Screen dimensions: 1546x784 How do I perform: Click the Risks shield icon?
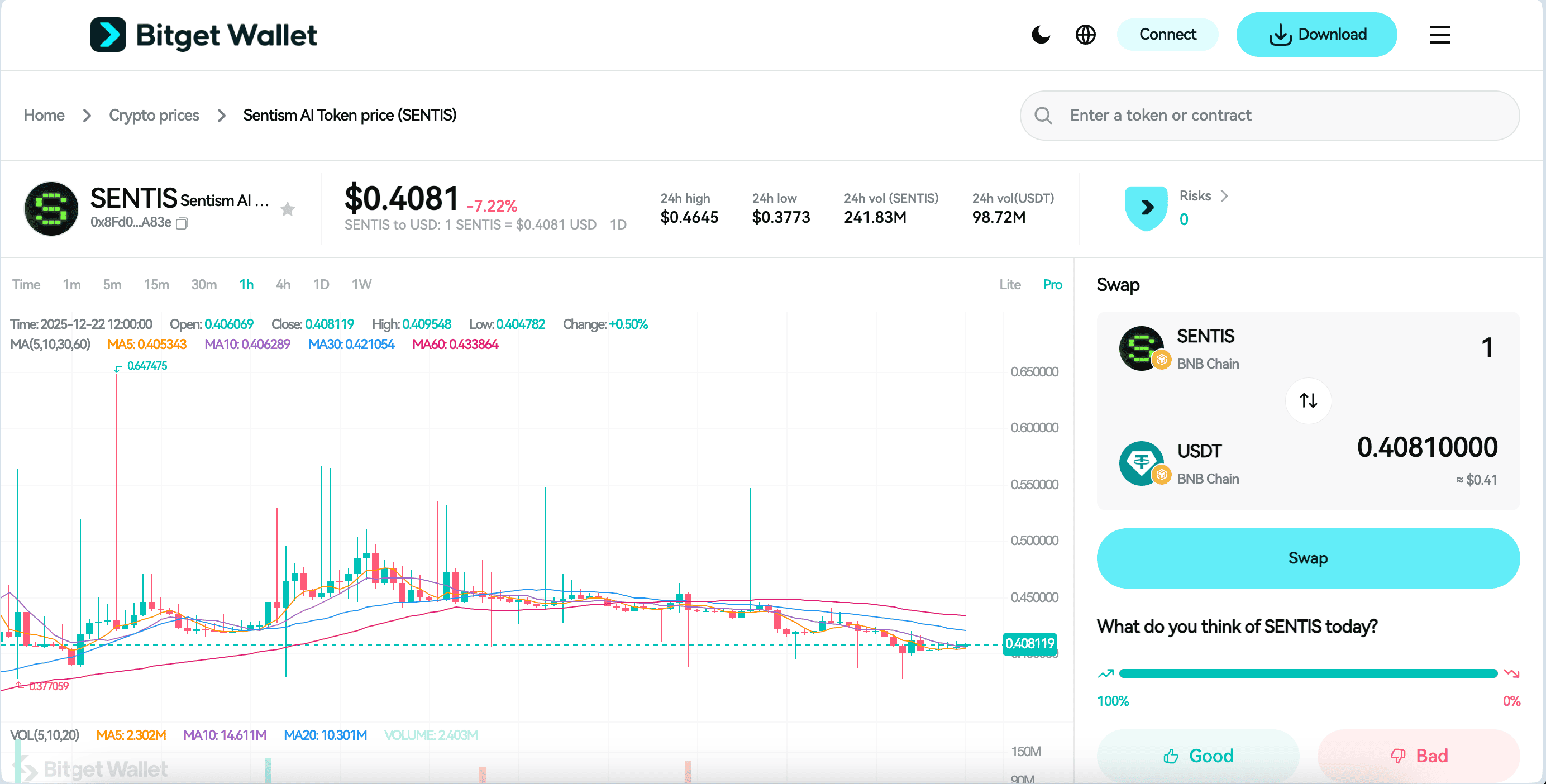1146,208
